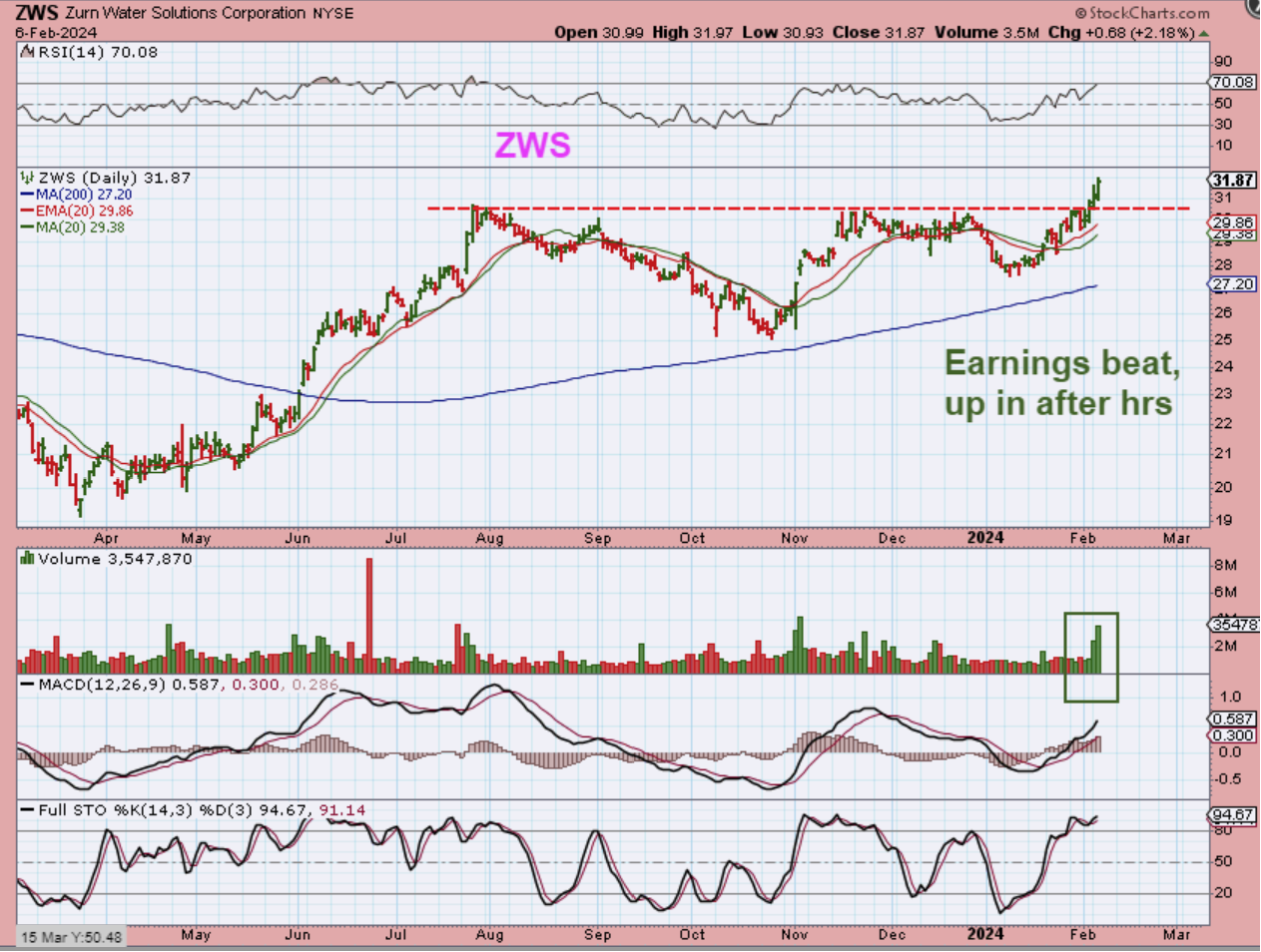Select the 6-Feb-2024 date text
The width and height of the screenshot is (1261, 952).
[55, 32]
